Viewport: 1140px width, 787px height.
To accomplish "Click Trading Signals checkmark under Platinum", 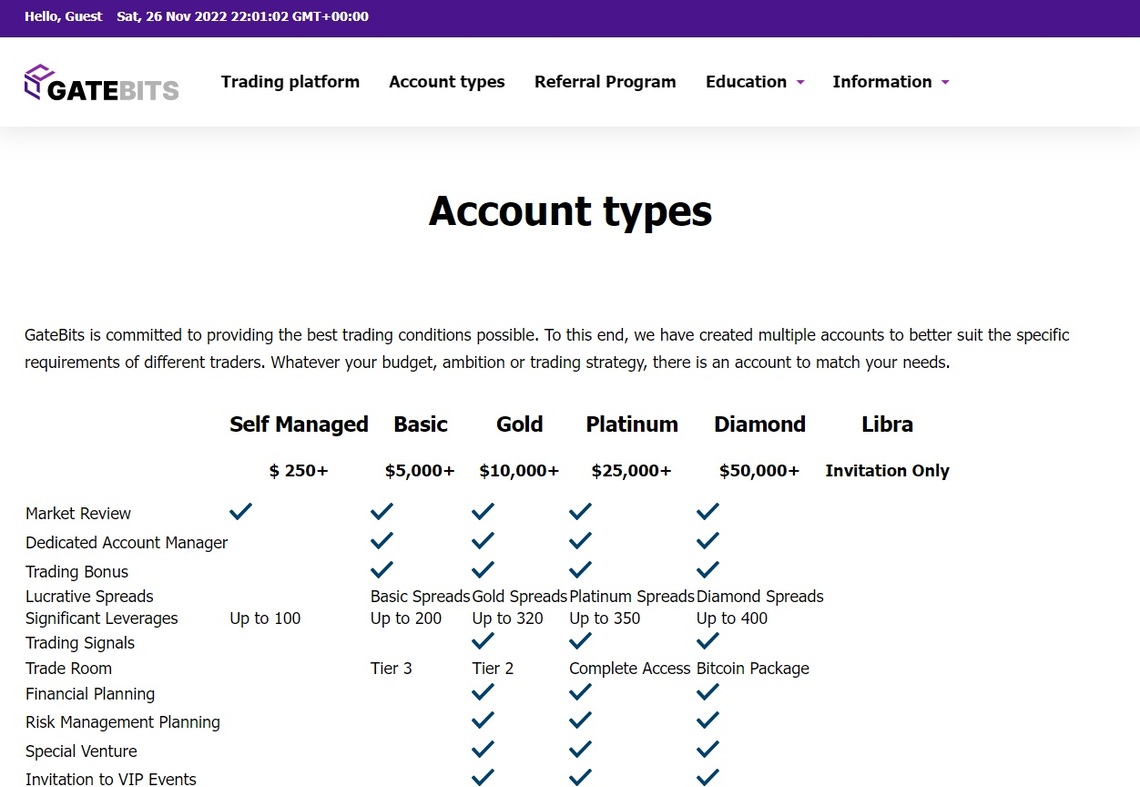I will 580,641.
